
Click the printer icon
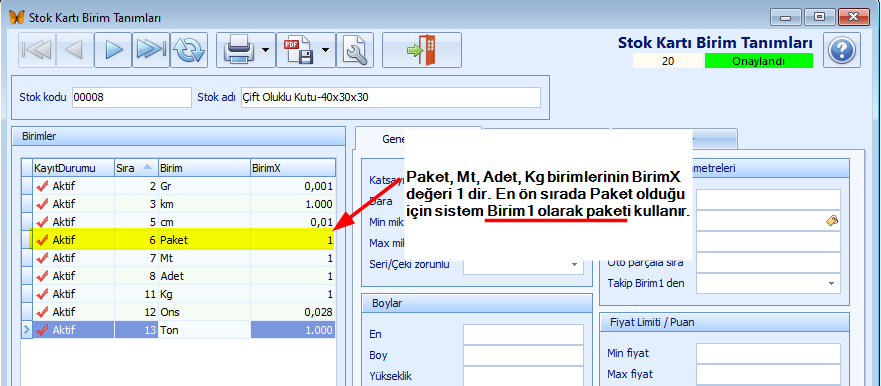pos(238,50)
